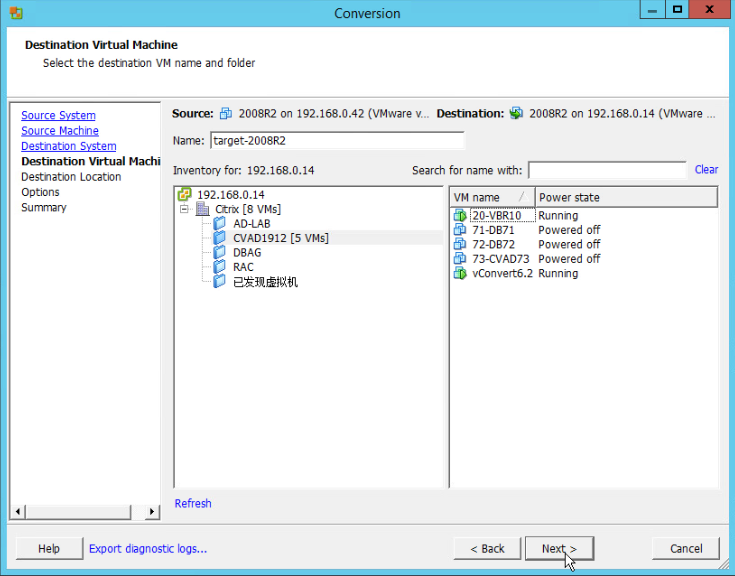735x576 pixels.
Task: Click the running VM icon for vConvert6.2
Action: point(460,273)
